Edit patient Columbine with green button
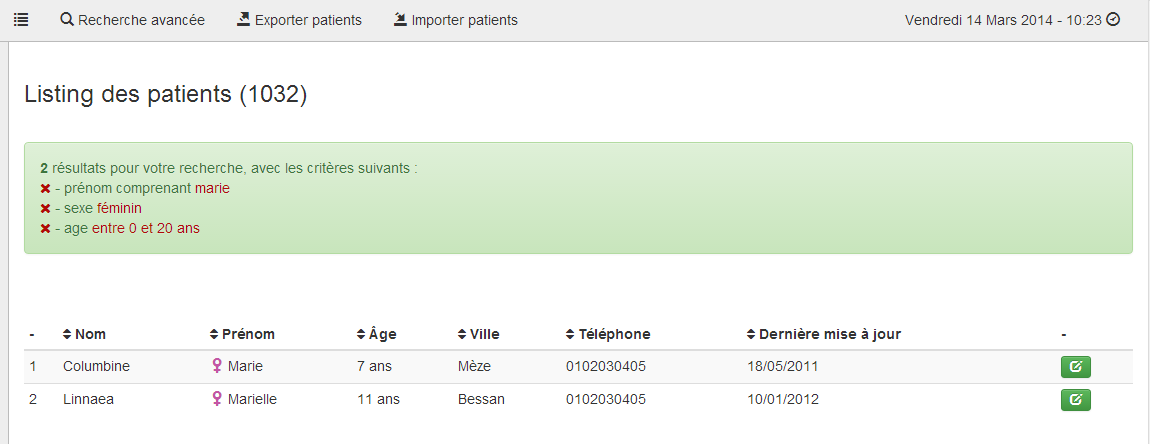Image resolution: width=1150 pixels, height=444 pixels. point(1075,367)
